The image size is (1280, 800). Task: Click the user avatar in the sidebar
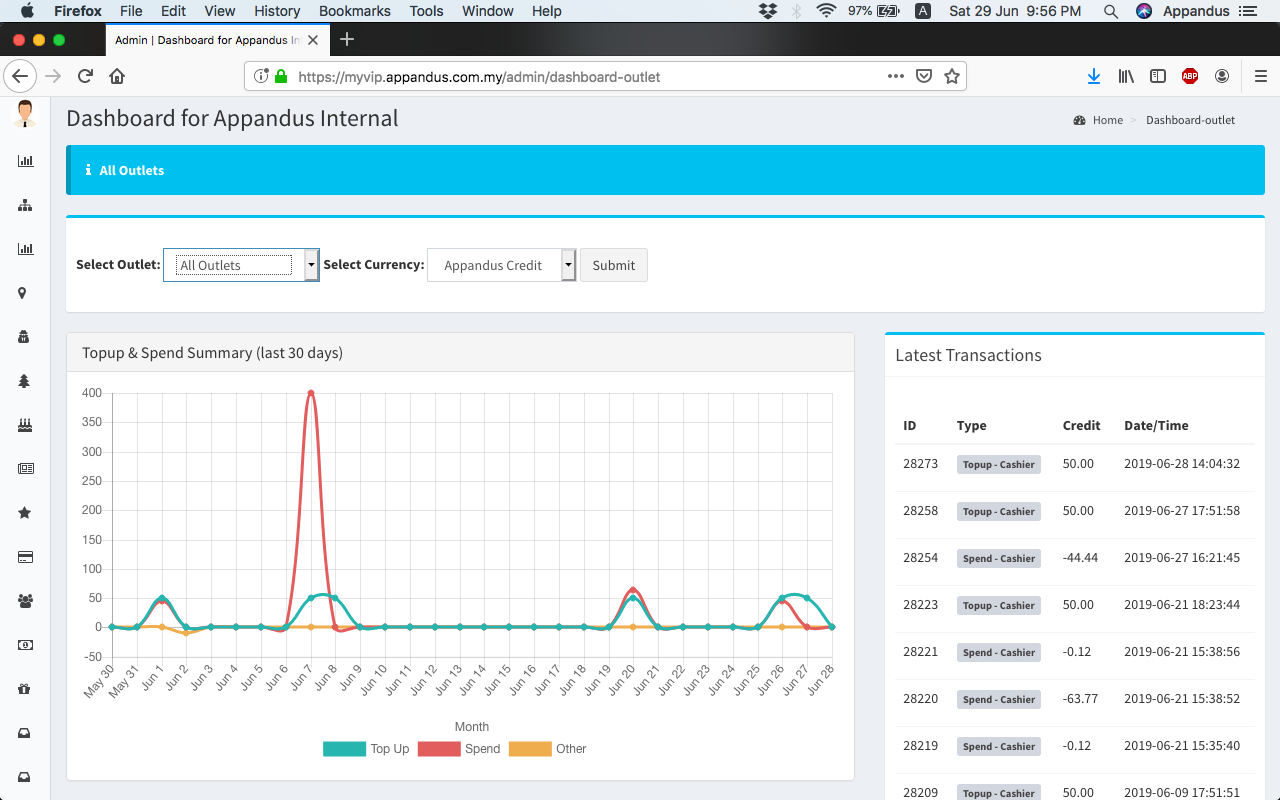pos(25,113)
